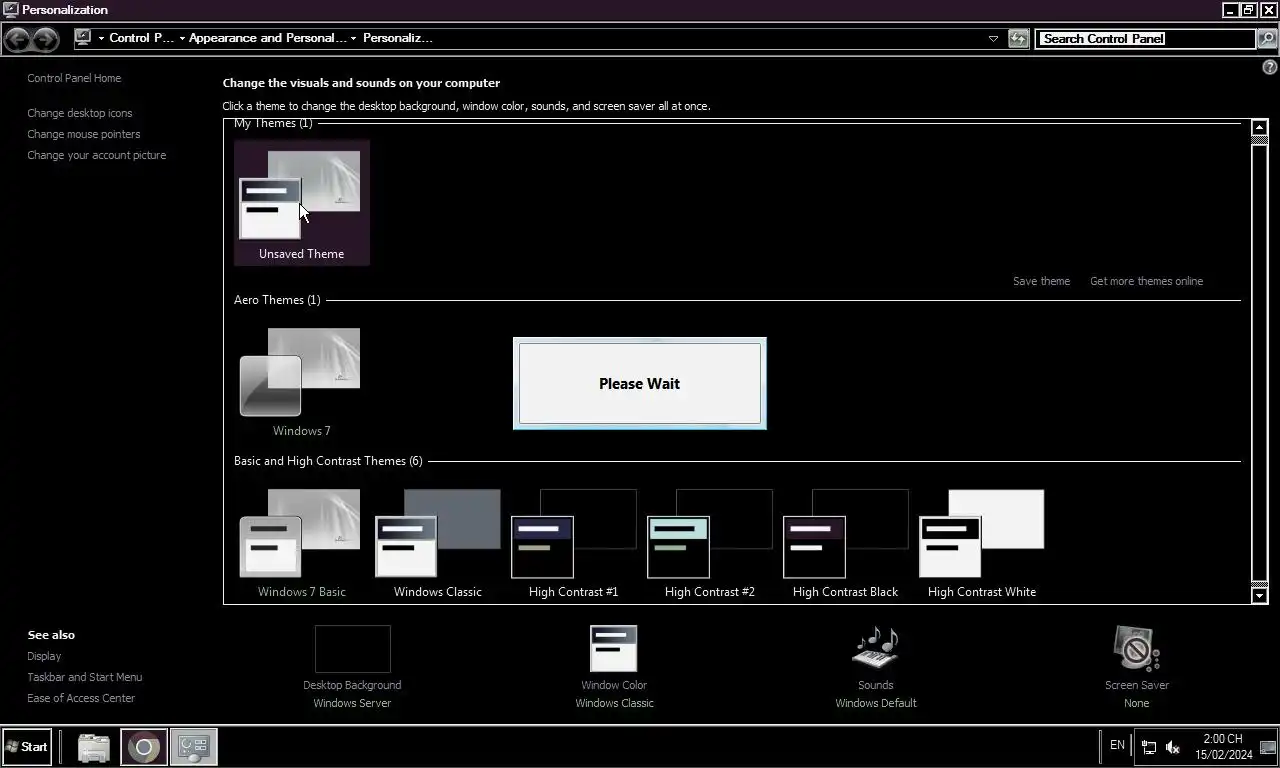Click the Help question mark icon
The height and width of the screenshot is (768, 1280).
click(1270, 67)
